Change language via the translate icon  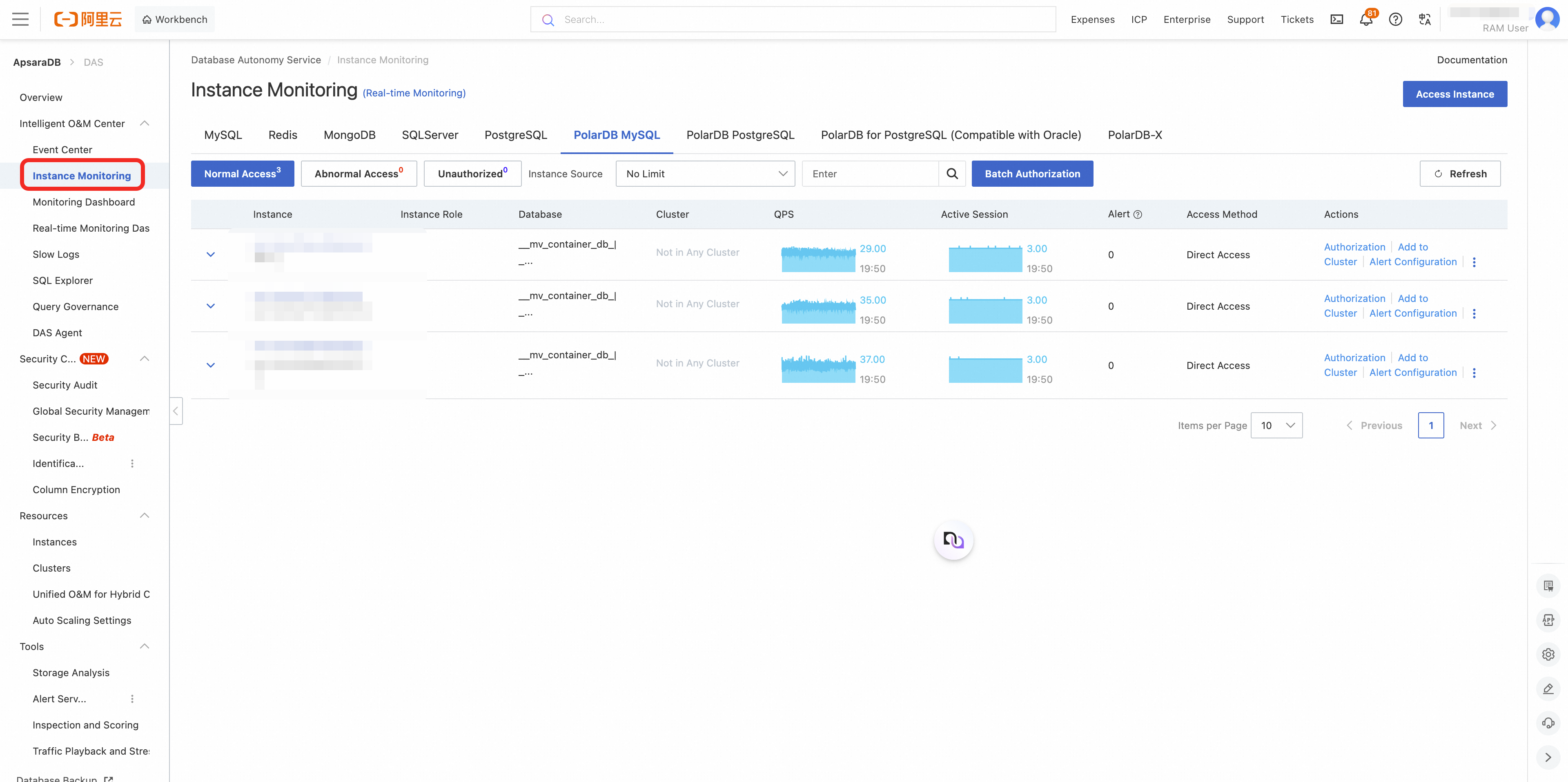(1425, 20)
